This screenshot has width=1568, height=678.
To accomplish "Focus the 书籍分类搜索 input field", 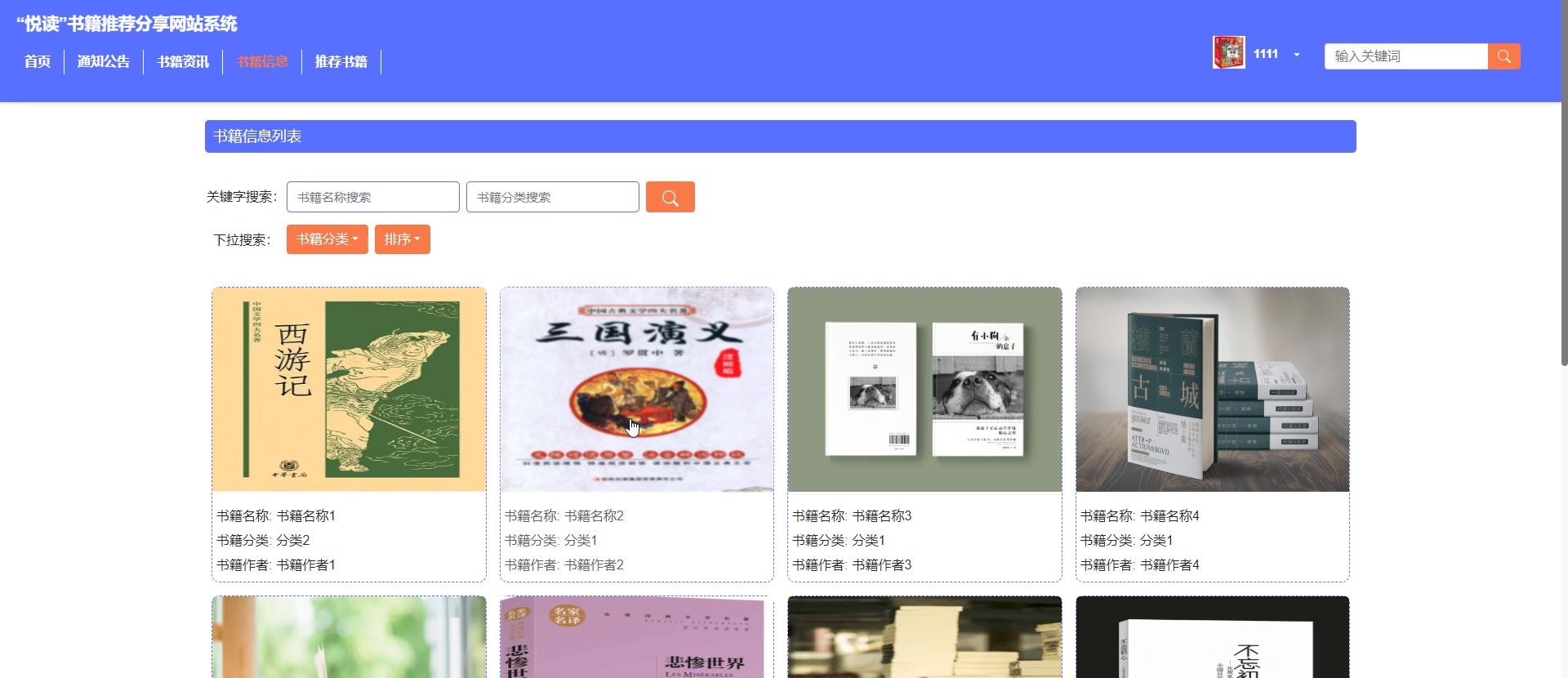I will 553,197.
